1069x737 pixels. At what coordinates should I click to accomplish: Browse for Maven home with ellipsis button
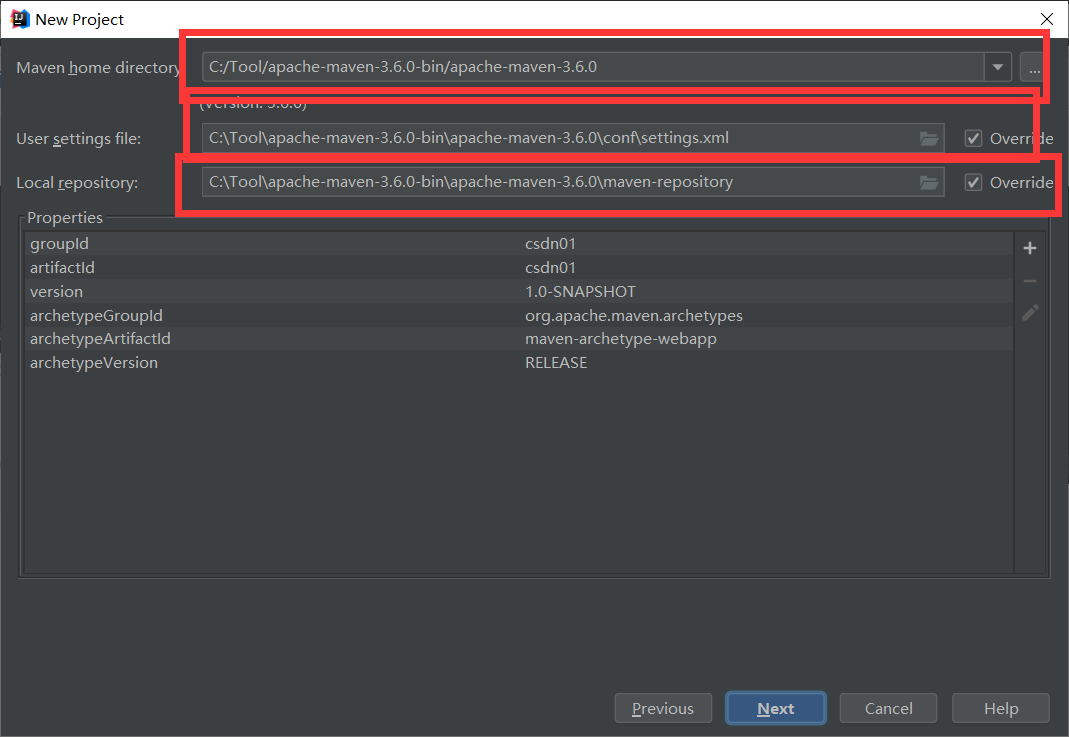[1034, 67]
